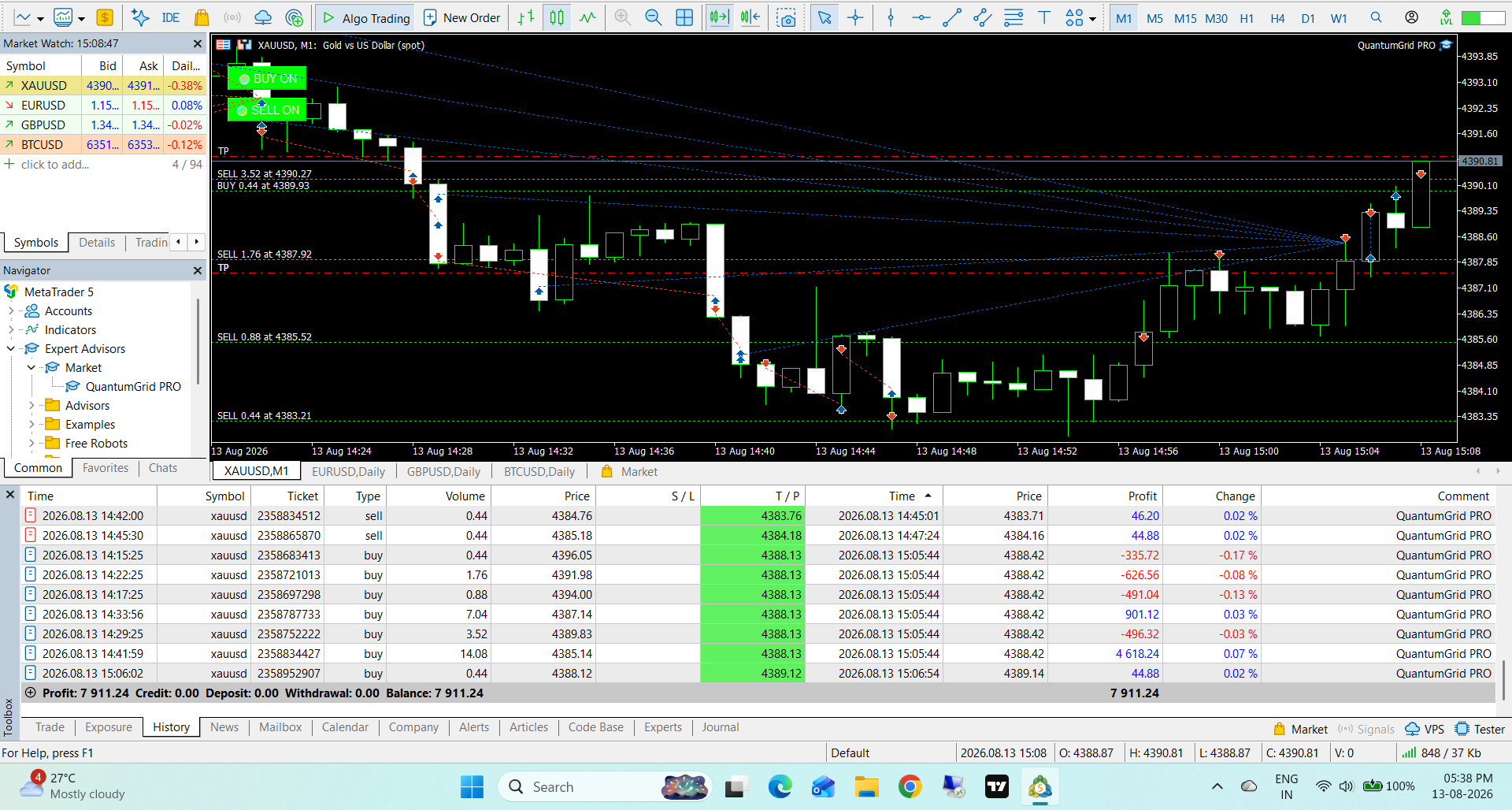Switch to the Journal tab in Toolbox
This screenshot has width=1512, height=810.
click(x=720, y=726)
